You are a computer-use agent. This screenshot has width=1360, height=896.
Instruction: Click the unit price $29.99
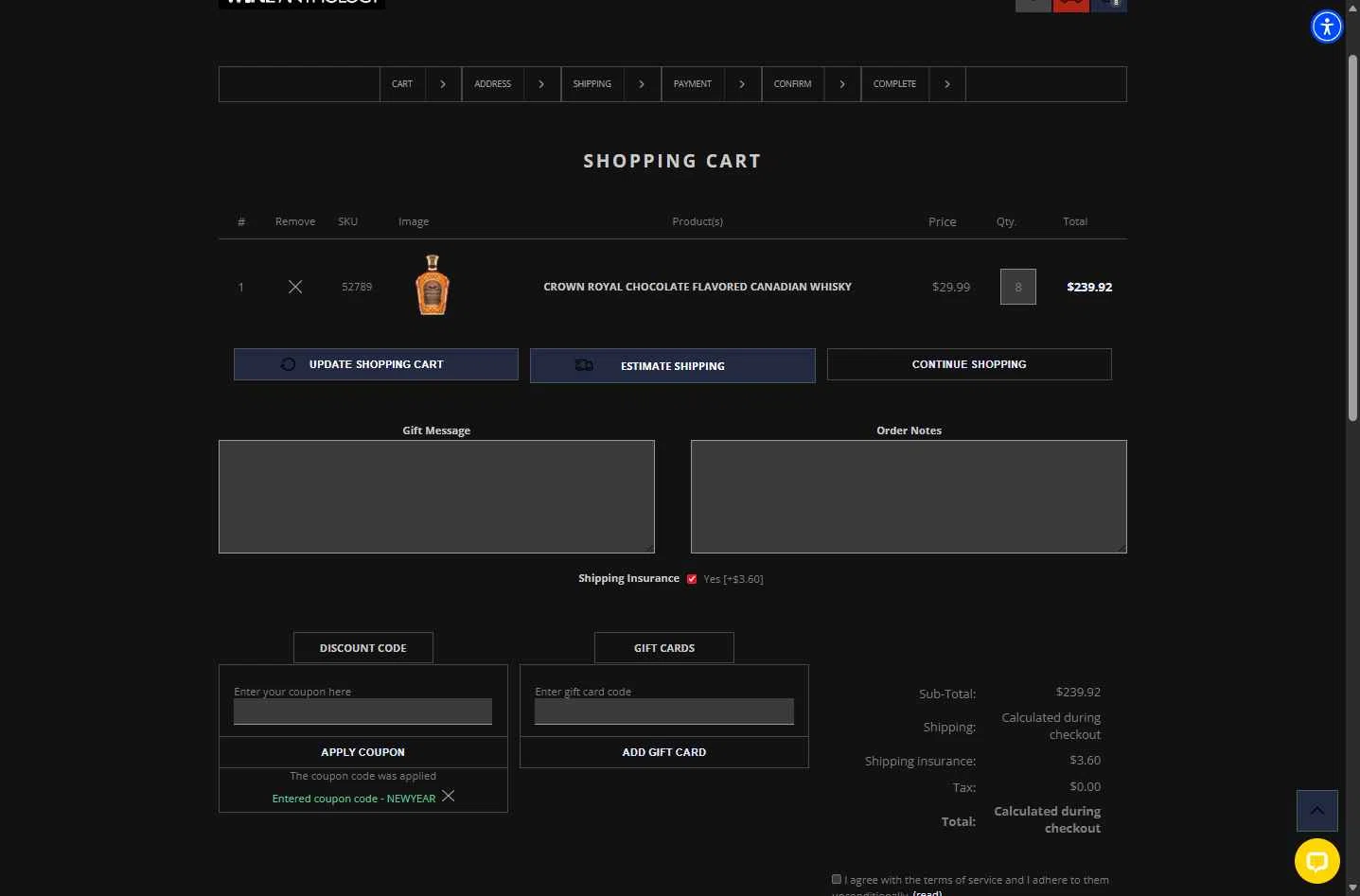(x=951, y=287)
